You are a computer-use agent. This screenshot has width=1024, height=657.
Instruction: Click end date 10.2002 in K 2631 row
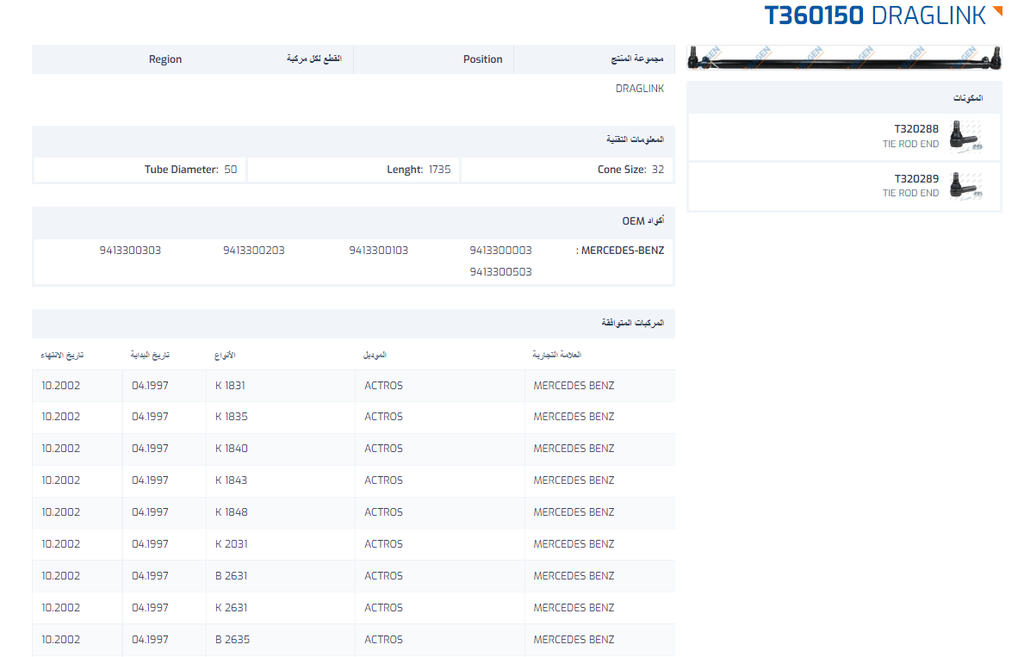[x=61, y=608]
